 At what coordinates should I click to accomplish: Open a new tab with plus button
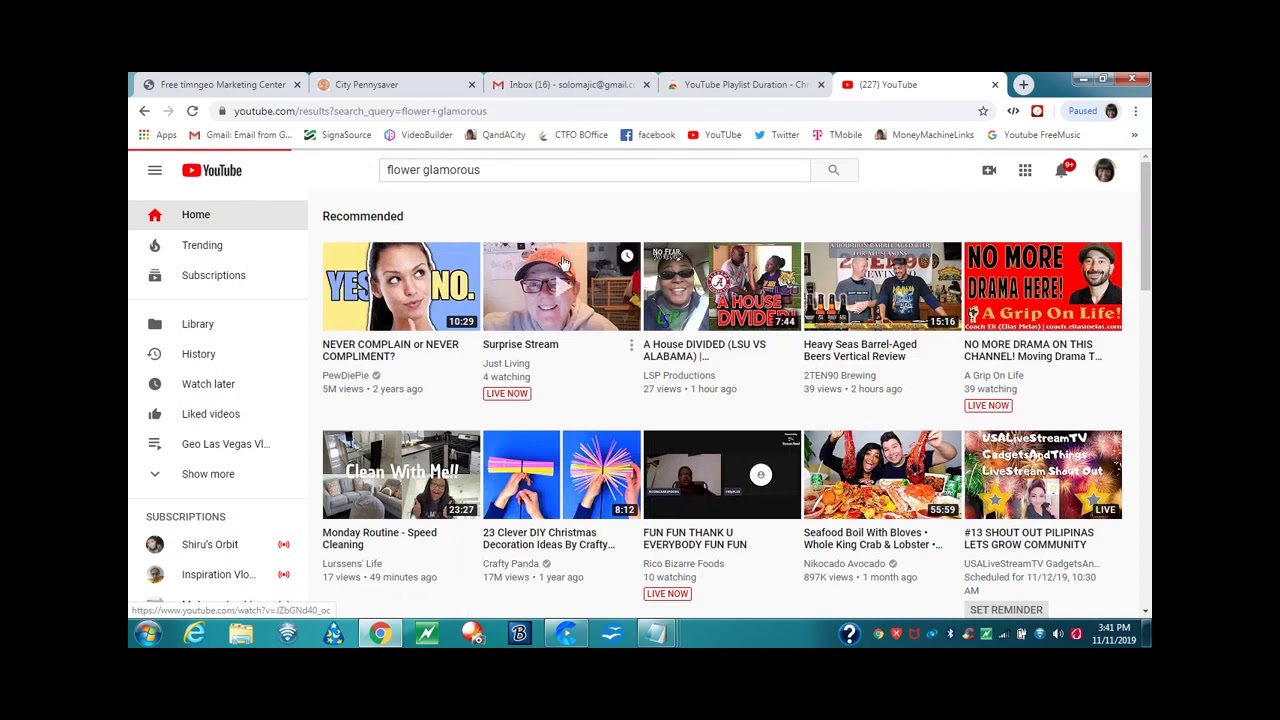pos(1023,85)
